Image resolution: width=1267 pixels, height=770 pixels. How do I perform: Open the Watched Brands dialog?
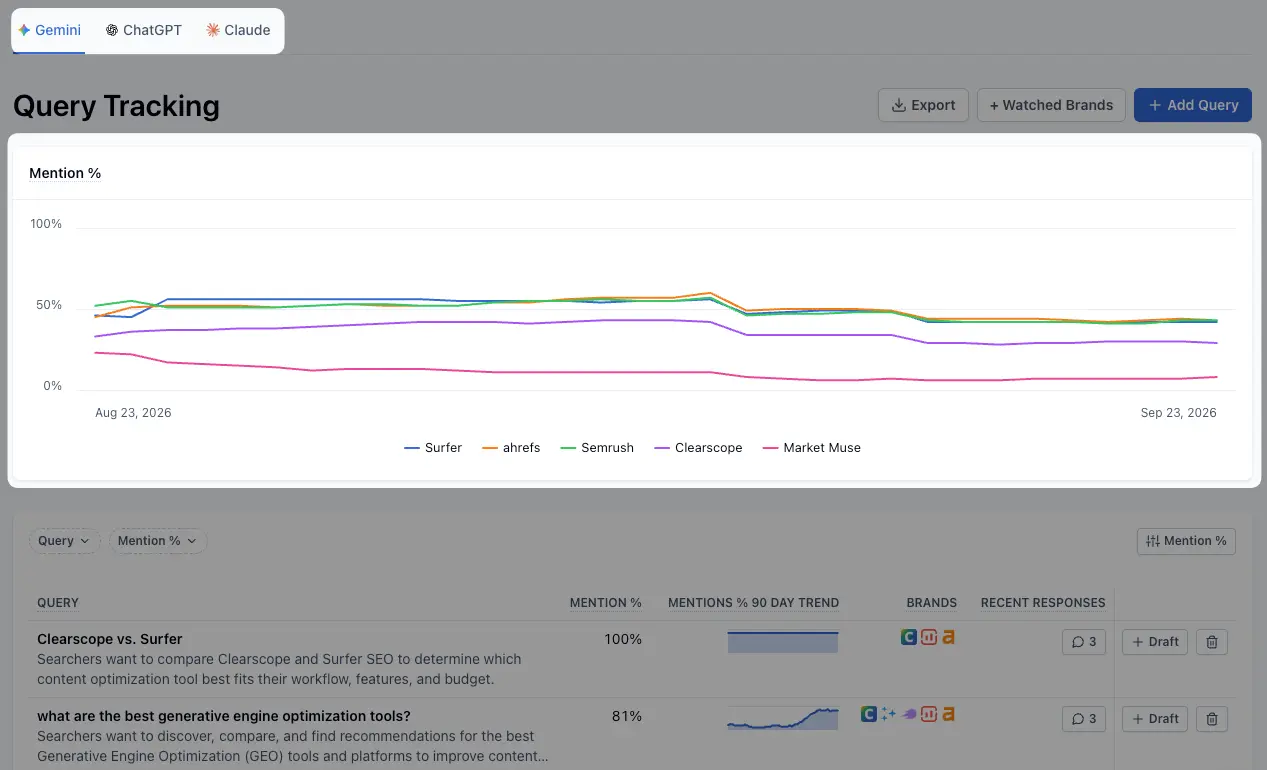(x=1051, y=105)
